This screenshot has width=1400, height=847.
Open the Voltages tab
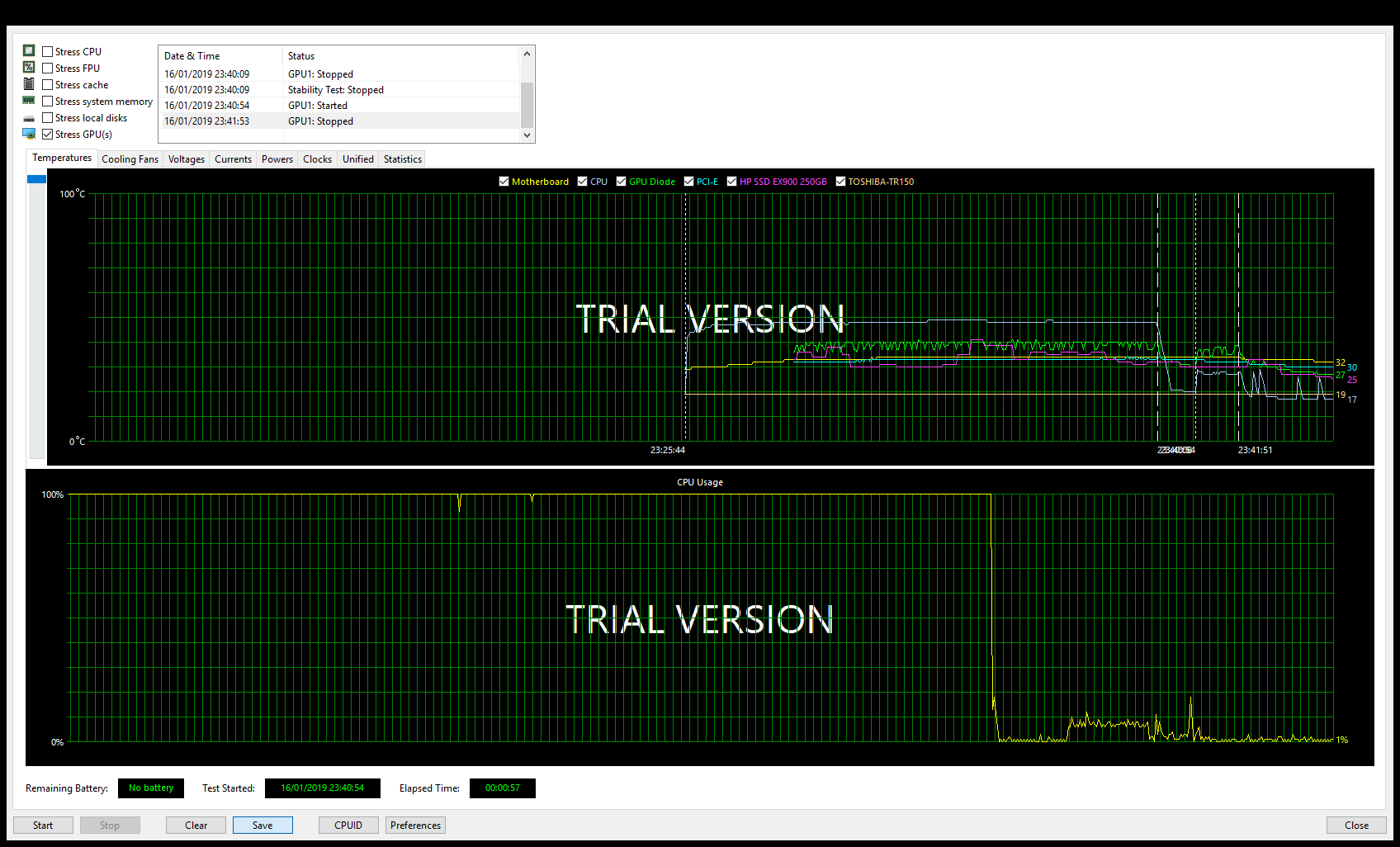pos(187,159)
